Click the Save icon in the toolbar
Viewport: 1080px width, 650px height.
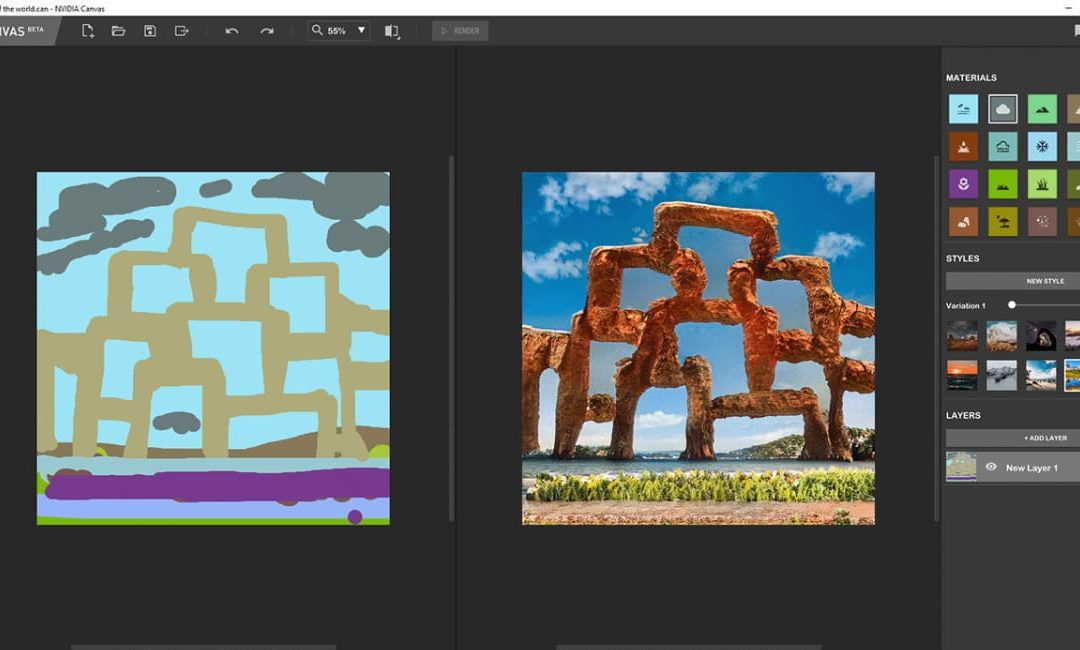tap(151, 31)
